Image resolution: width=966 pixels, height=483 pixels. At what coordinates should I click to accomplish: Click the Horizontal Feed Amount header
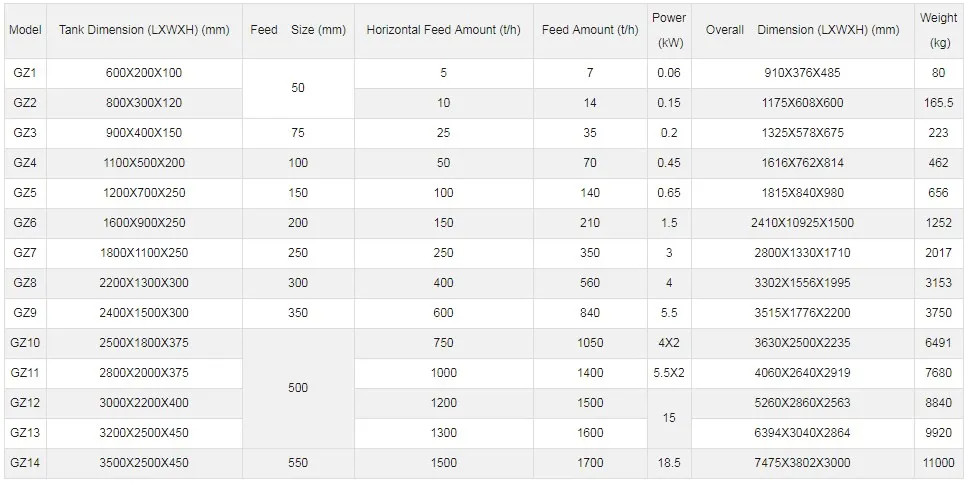point(444,30)
